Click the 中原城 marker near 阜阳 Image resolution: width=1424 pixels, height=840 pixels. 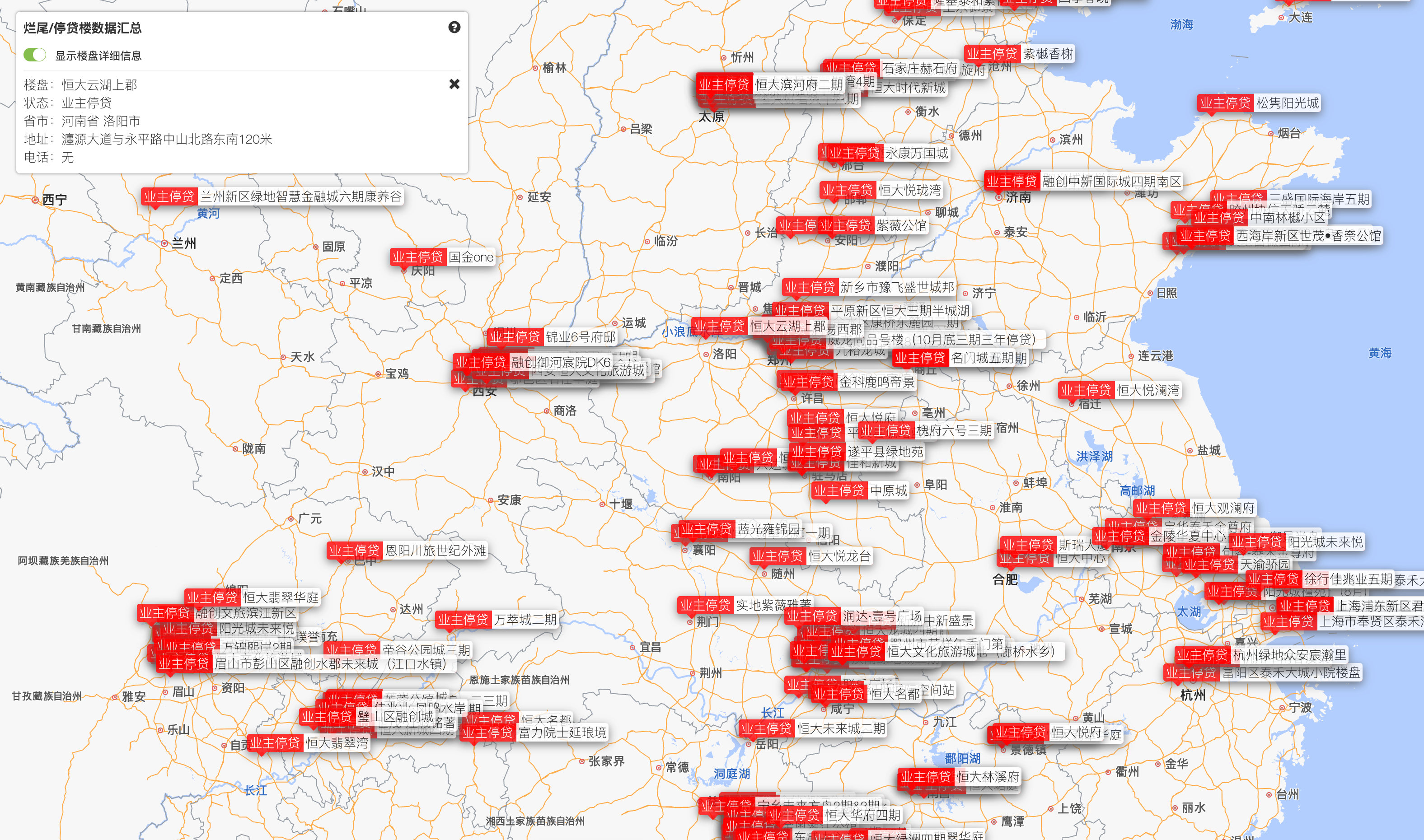[860, 490]
